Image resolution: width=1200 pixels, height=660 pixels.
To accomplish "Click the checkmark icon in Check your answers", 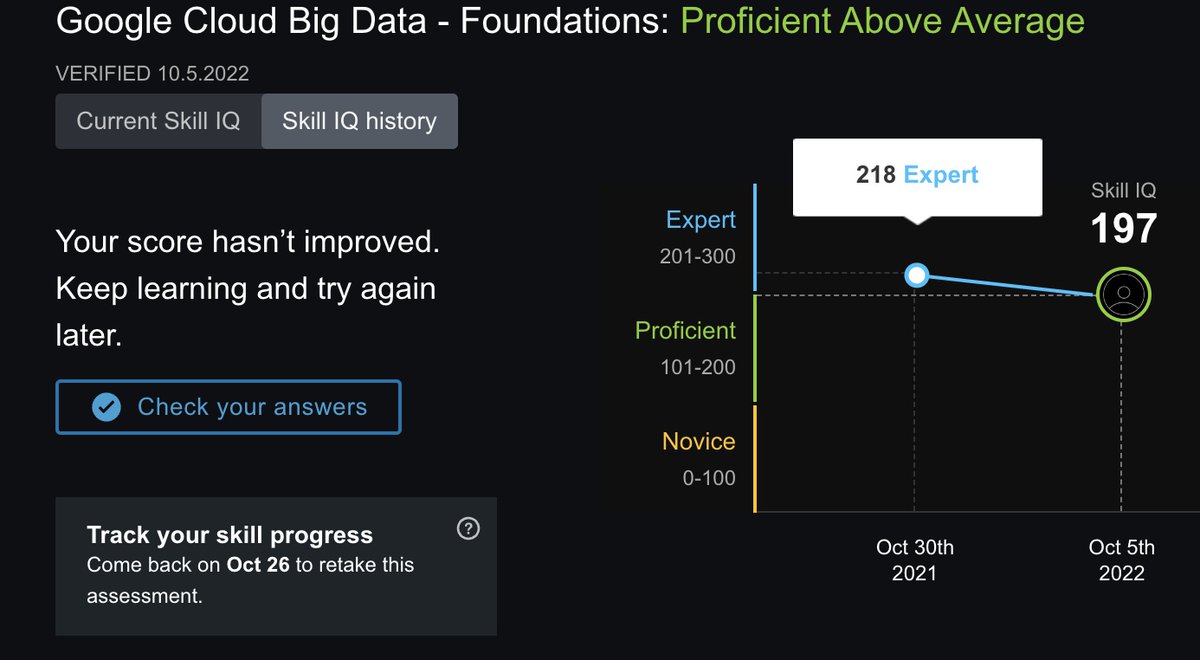I will (106, 407).
